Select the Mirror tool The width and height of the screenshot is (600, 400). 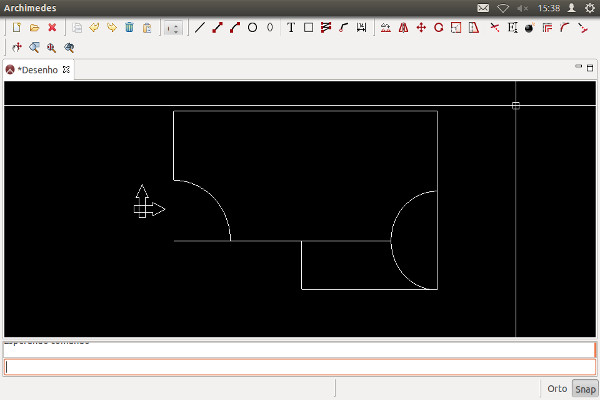[403, 28]
